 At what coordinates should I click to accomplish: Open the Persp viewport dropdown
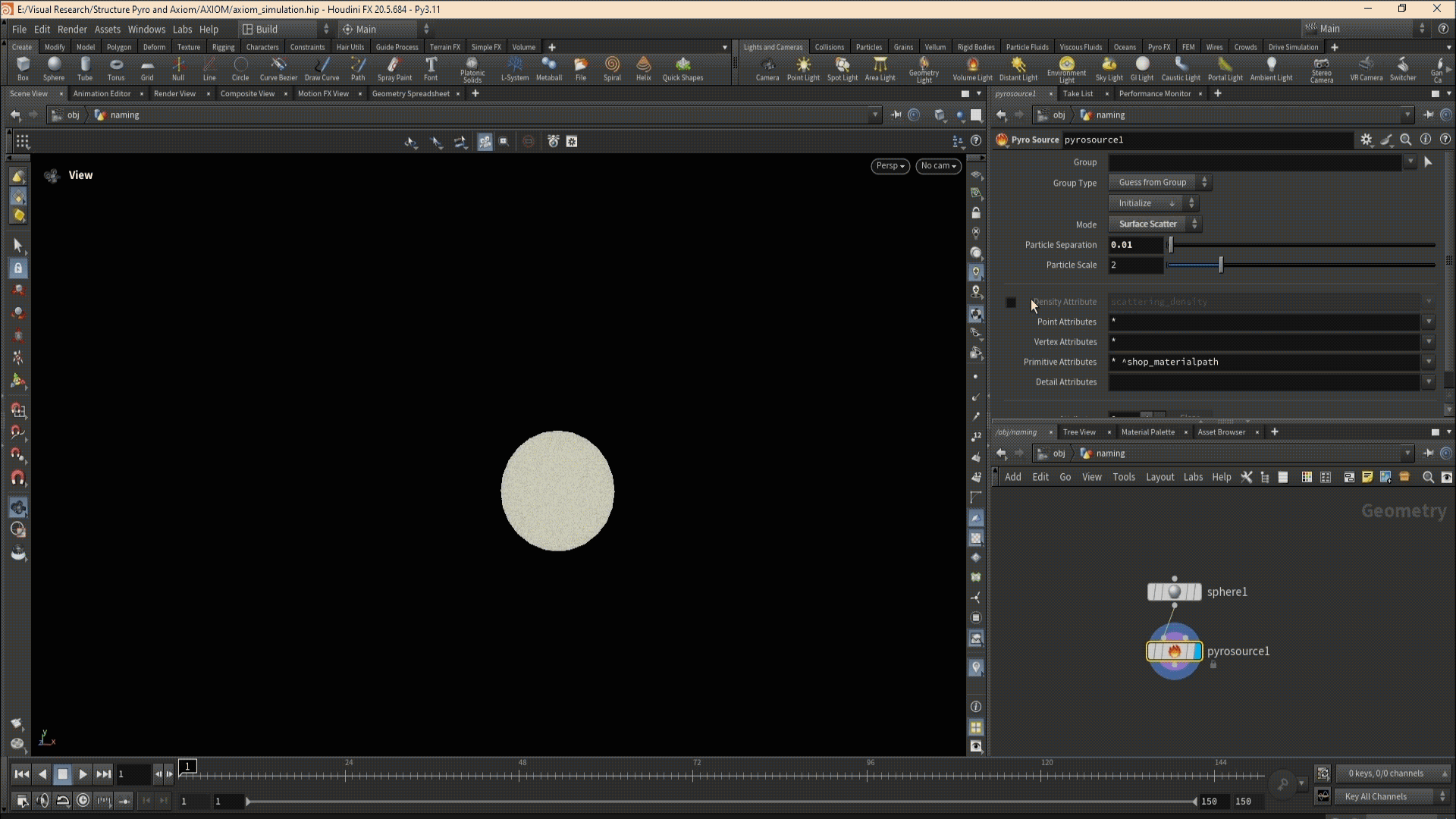click(890, 166)
